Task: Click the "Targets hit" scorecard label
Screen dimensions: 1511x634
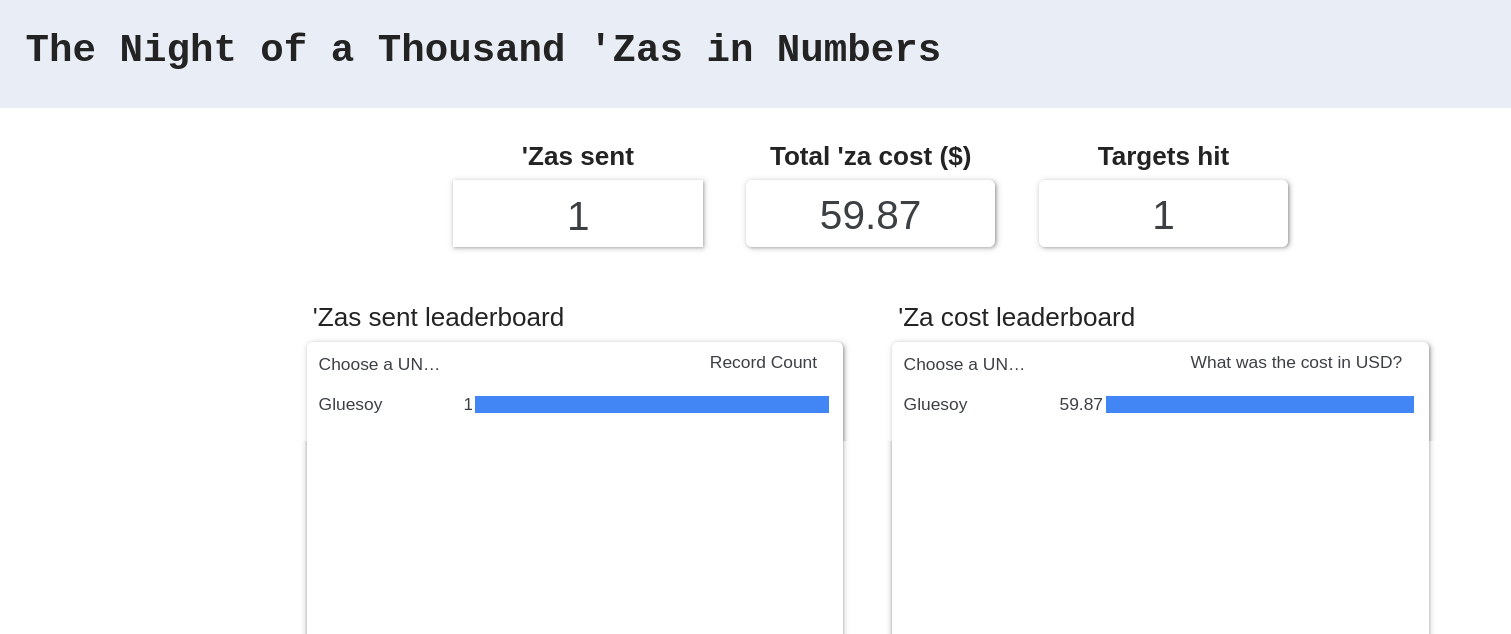Action: [x=1163, y=156]
